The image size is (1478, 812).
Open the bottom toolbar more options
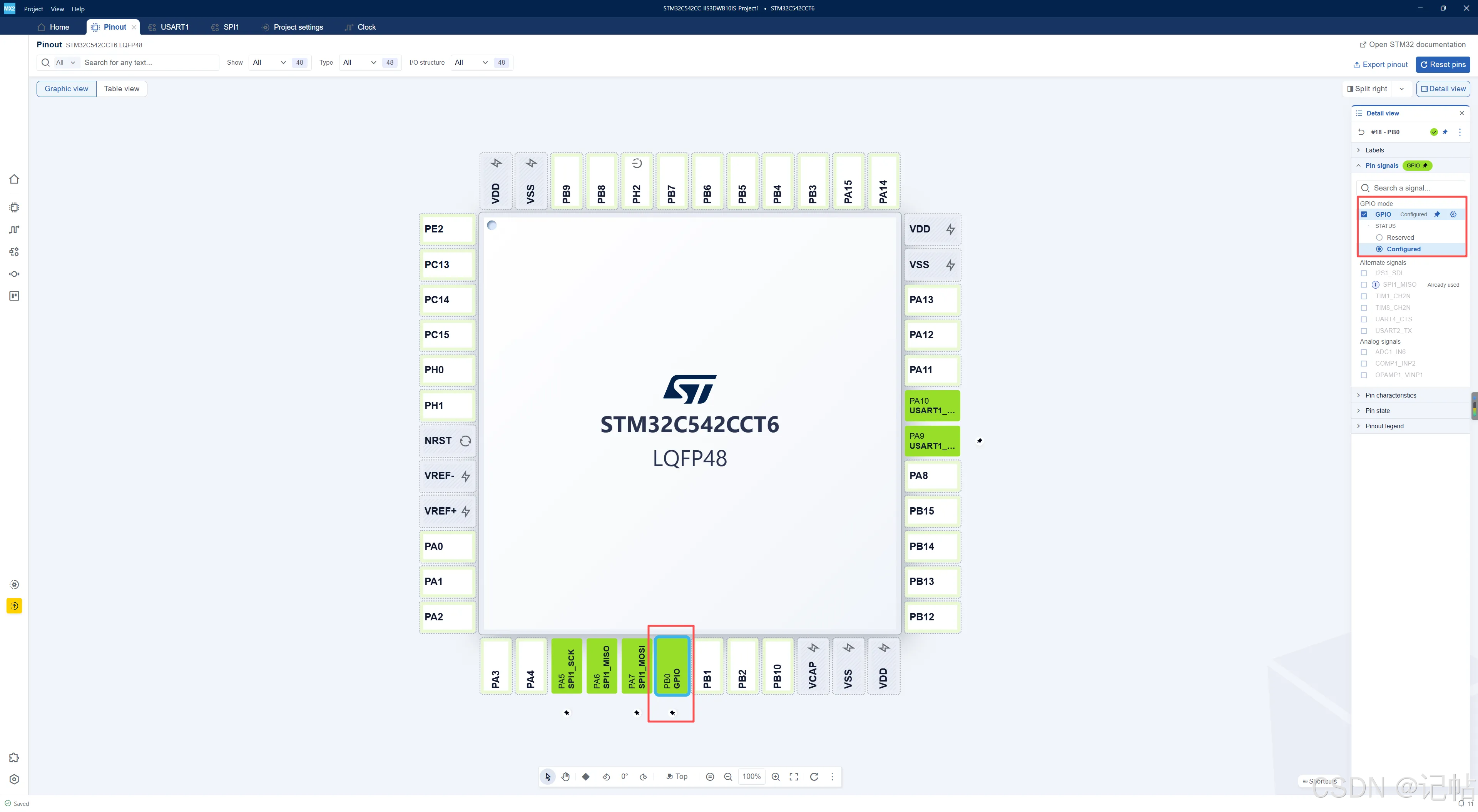tap(832, 777)
